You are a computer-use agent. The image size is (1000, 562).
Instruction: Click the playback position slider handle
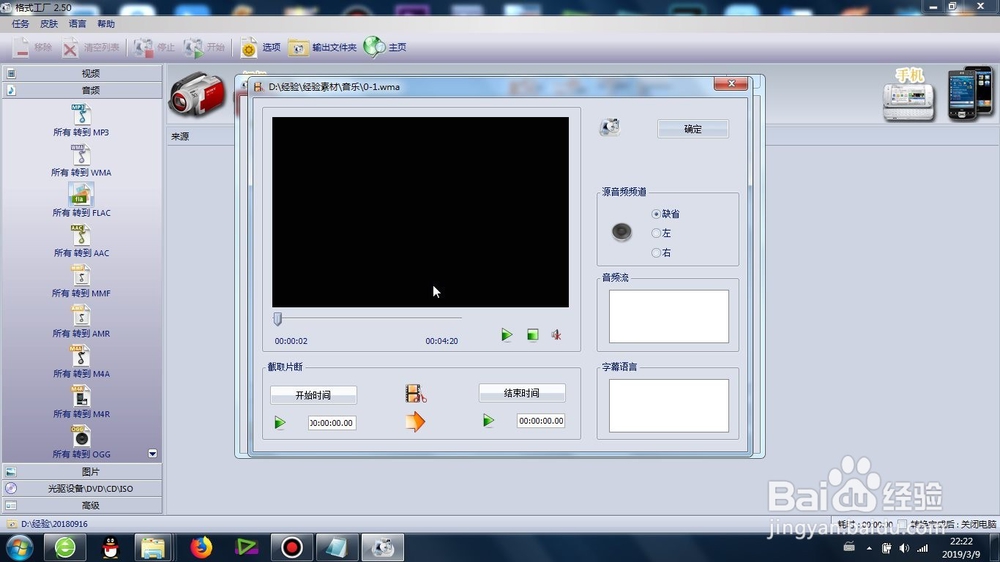click(x=277, y=318)
